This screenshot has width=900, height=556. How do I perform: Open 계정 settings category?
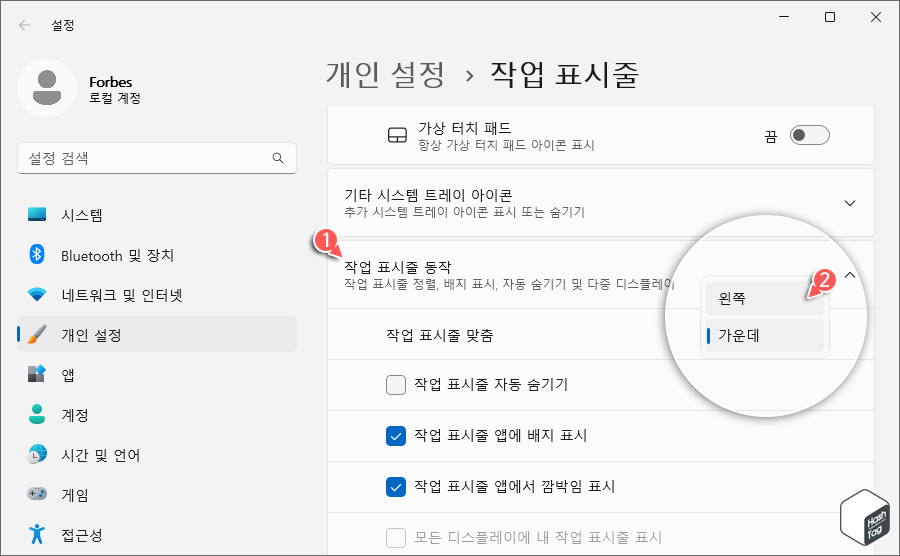pos(157,415)
